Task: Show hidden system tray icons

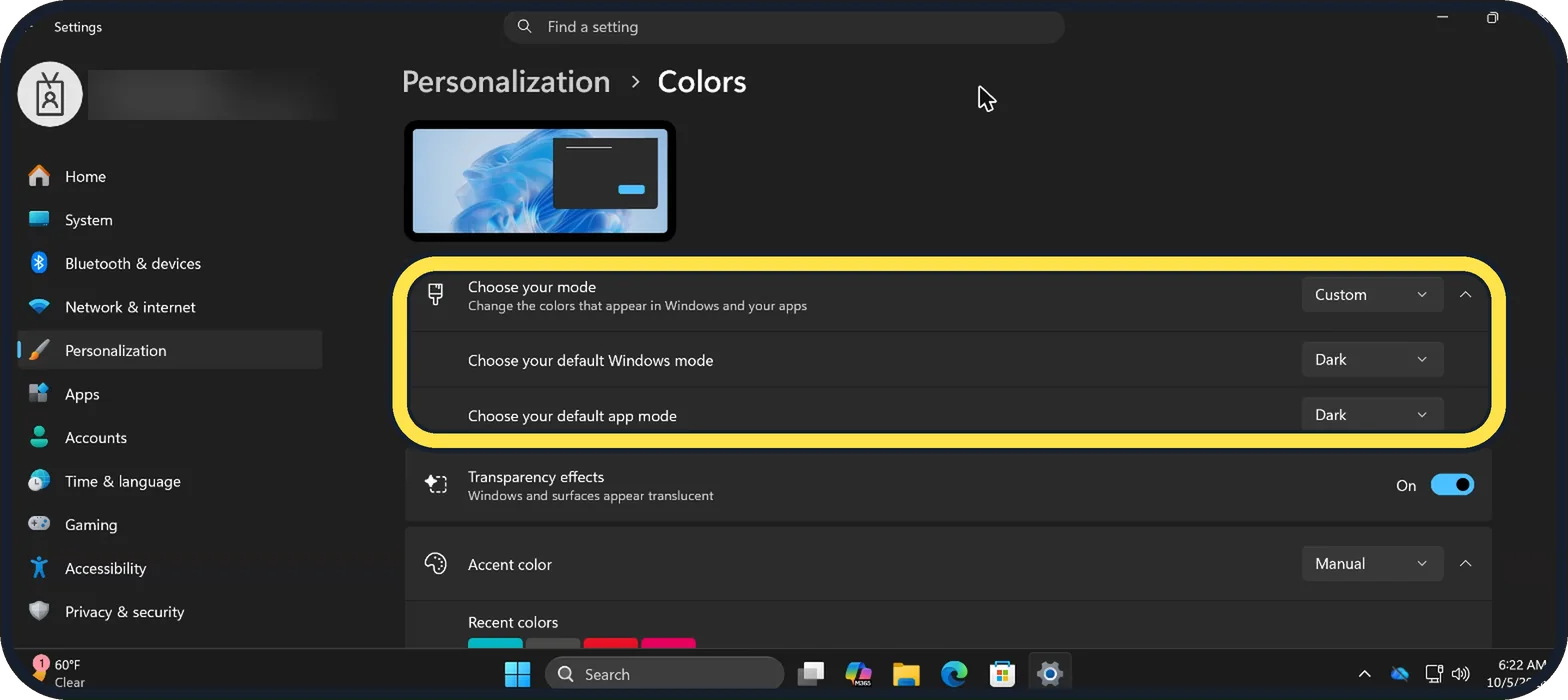Action: (x=1364, y=675)
